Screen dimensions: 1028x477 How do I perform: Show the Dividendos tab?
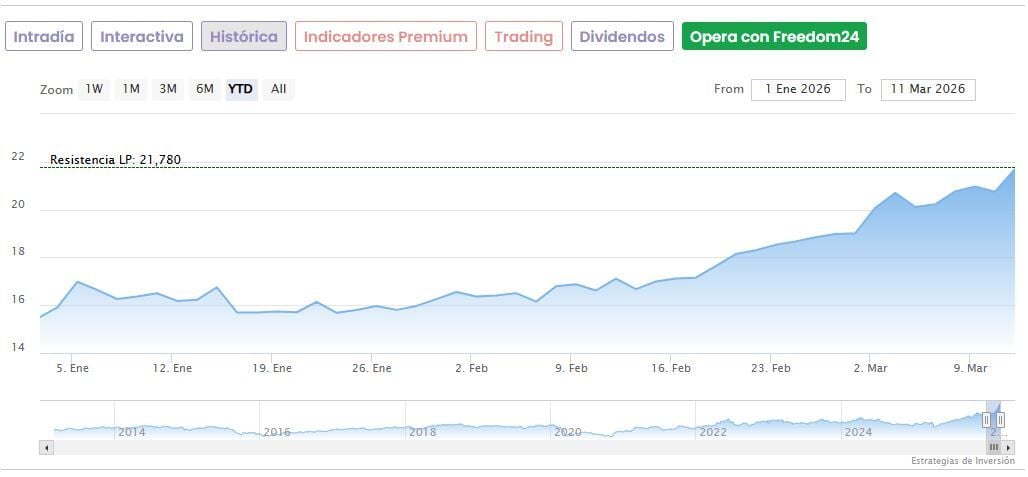[621, 37]
